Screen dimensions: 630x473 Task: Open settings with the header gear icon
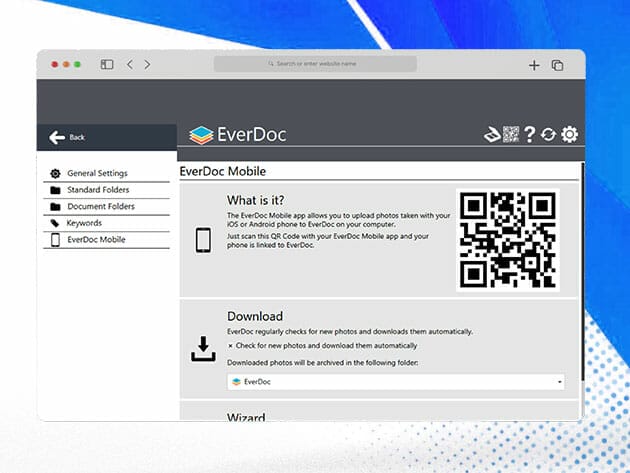point(569,135)
